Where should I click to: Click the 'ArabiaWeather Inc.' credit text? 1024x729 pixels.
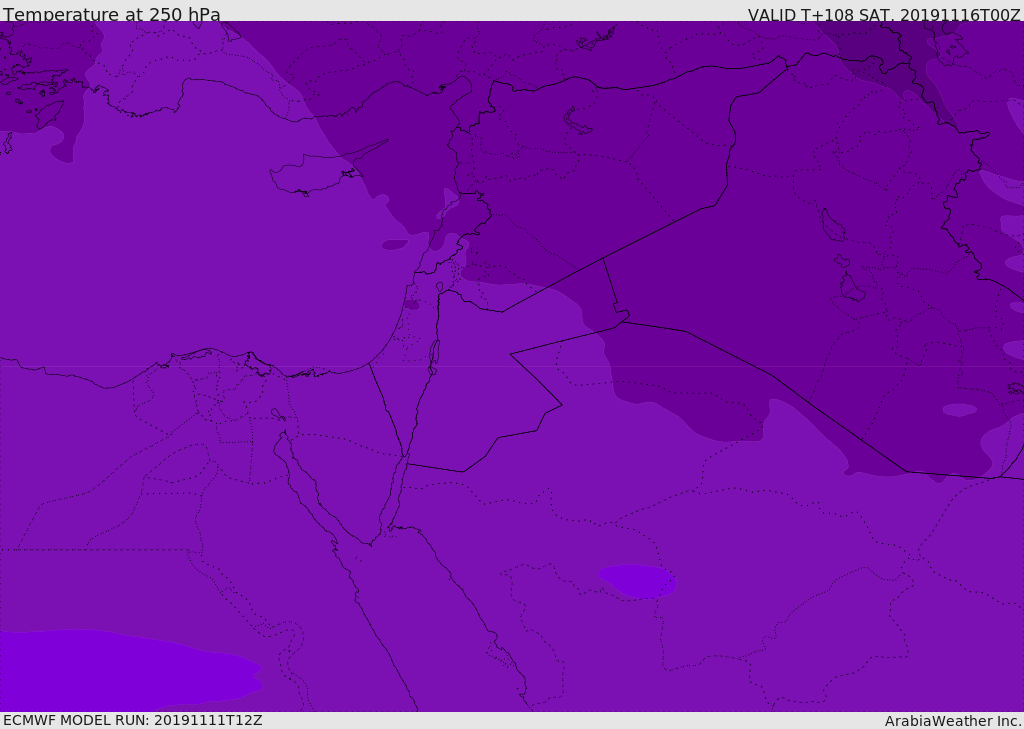click(x=952, y=721)
